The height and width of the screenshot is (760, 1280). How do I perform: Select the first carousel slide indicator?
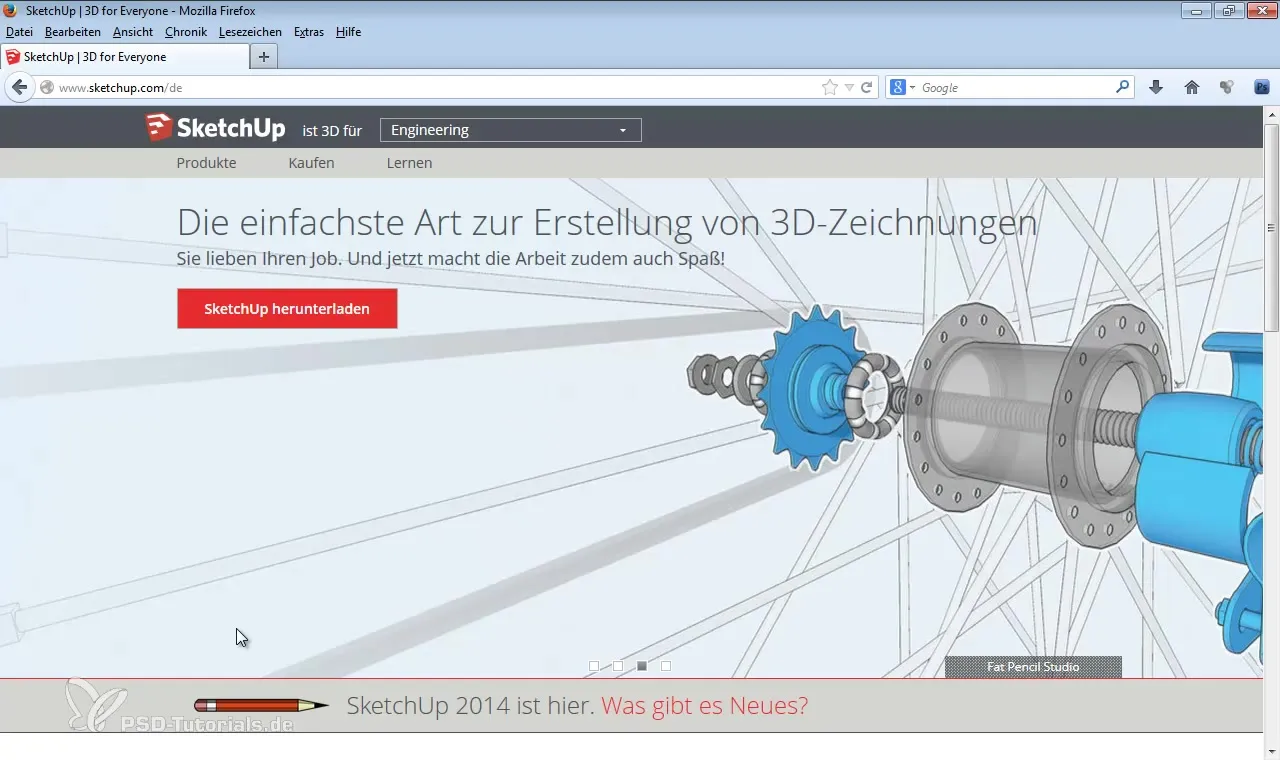[594, 666]
